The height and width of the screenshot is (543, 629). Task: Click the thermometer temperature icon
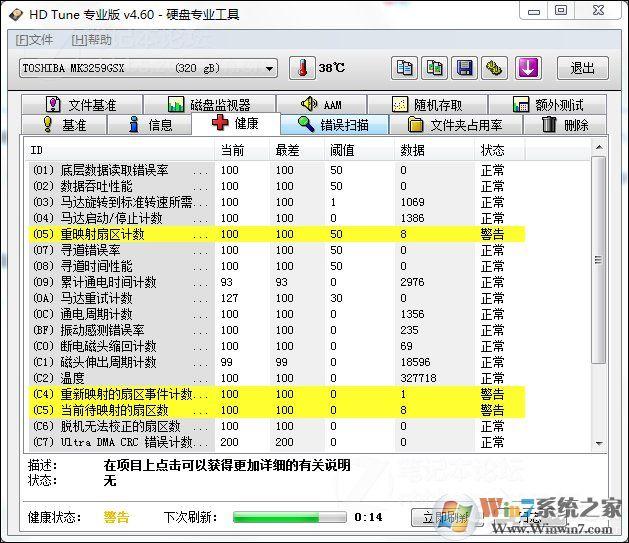point(302,68)
